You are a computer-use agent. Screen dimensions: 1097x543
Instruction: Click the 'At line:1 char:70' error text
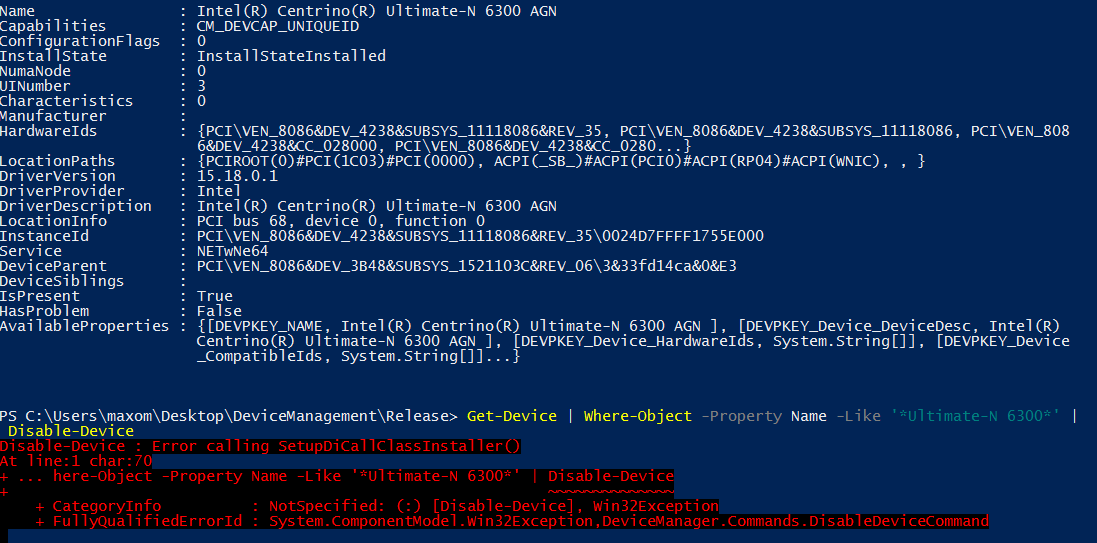point(76,461)
